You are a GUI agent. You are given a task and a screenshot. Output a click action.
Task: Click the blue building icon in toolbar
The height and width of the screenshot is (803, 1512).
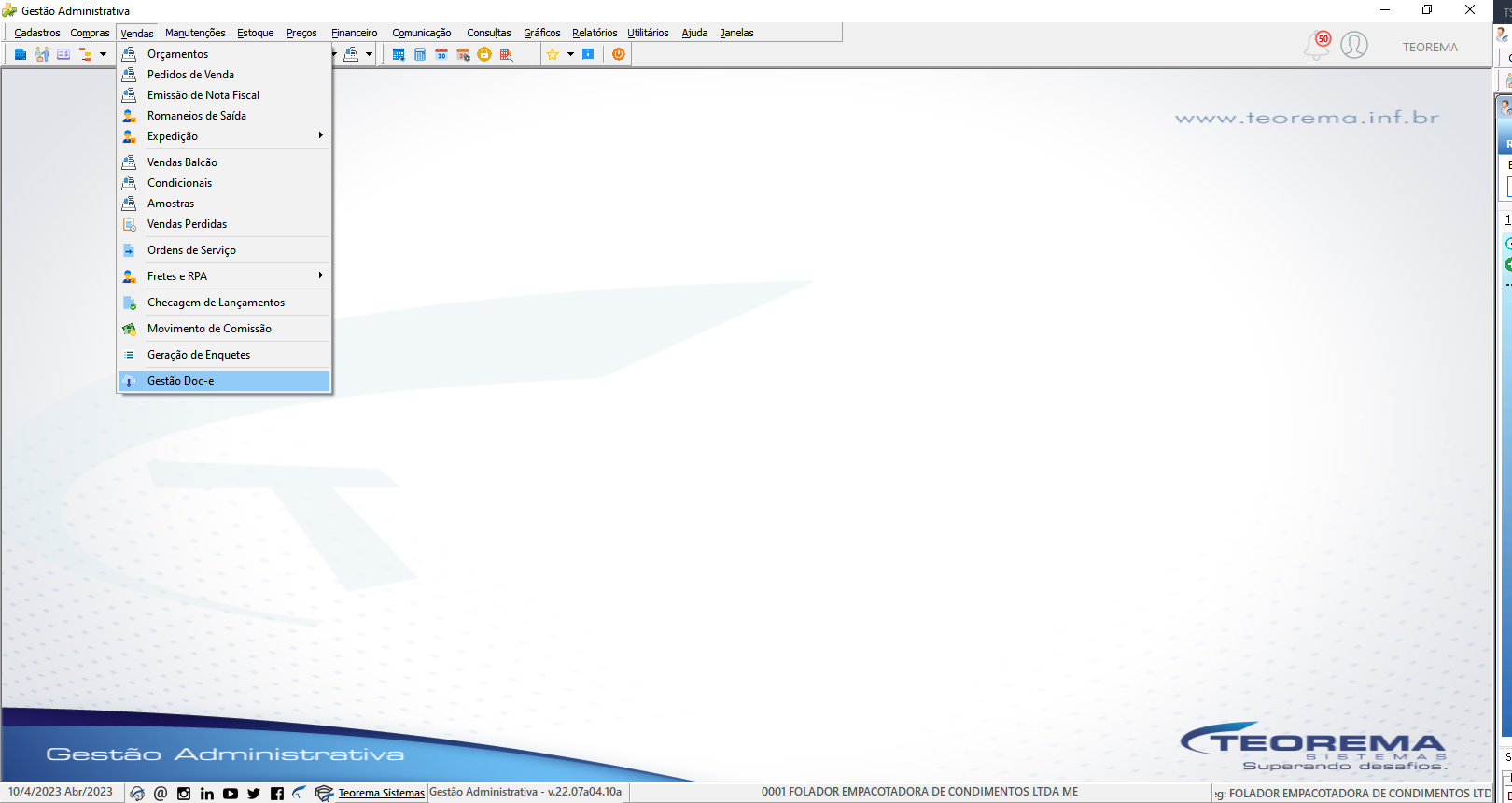pyautogui.click(x=21, y=54)
